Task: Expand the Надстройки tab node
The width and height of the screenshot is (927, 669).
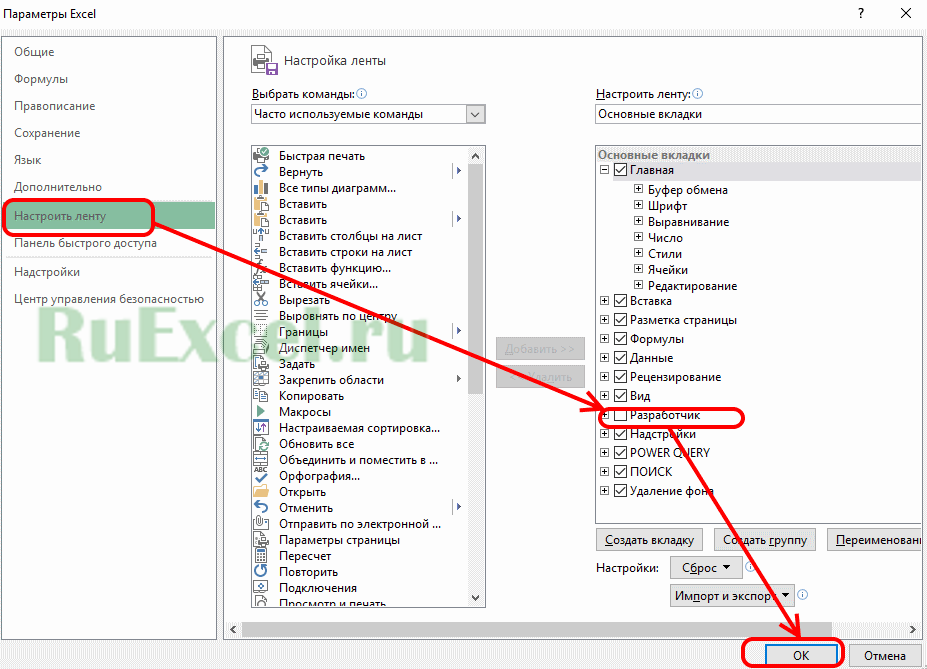Action: [x=604, y=434]
